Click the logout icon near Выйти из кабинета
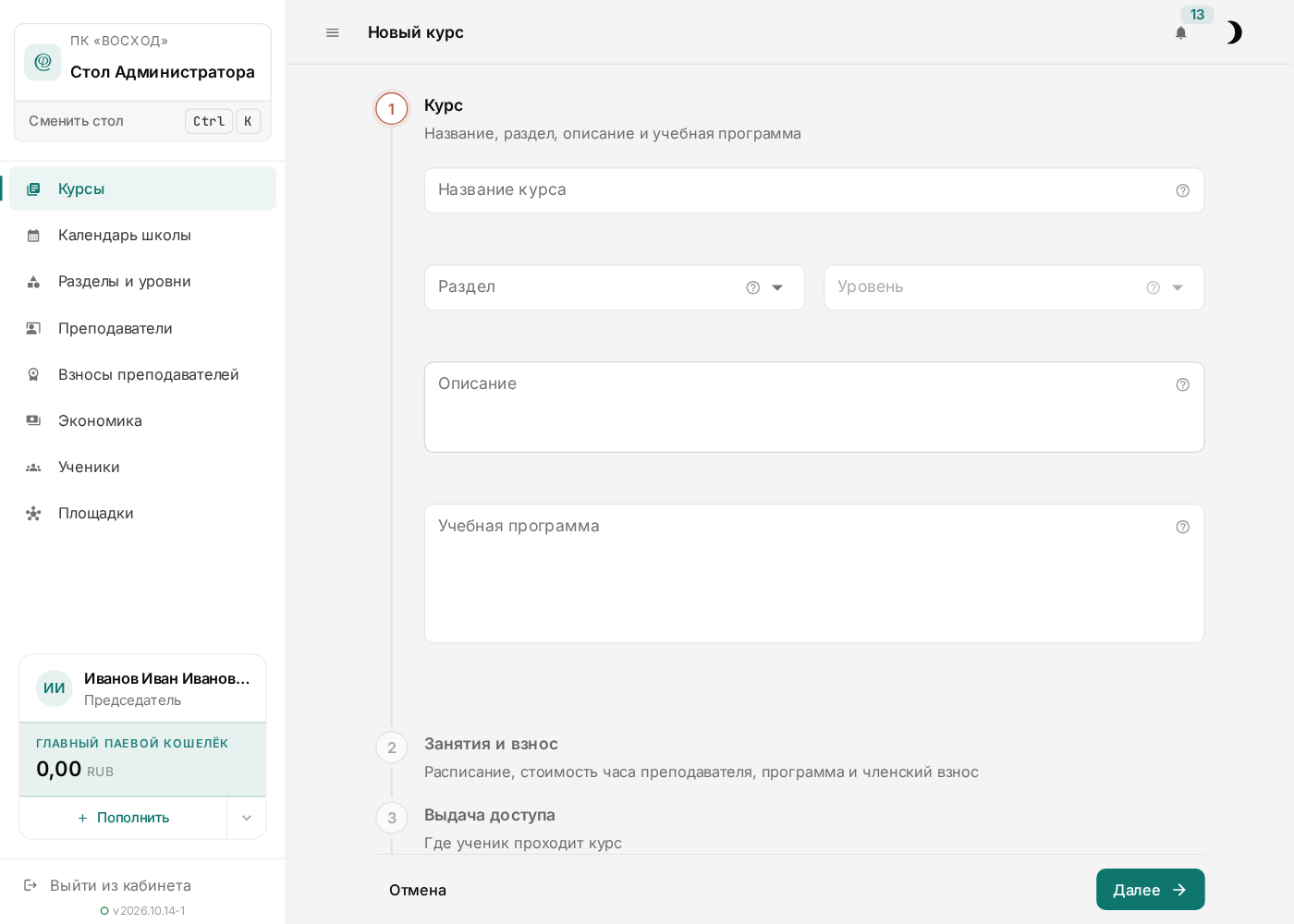 (x=31, y=885)
